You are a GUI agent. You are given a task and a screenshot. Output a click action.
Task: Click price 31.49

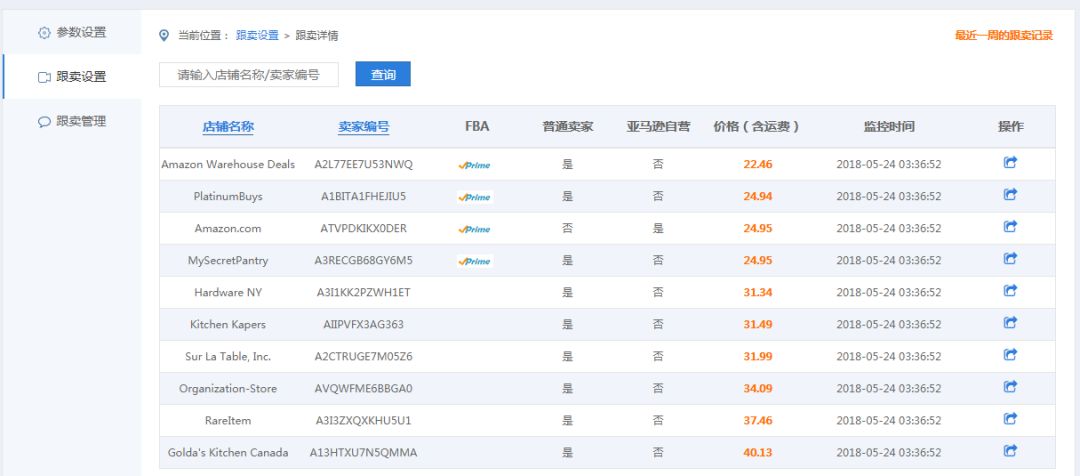[x=758, y=324]
